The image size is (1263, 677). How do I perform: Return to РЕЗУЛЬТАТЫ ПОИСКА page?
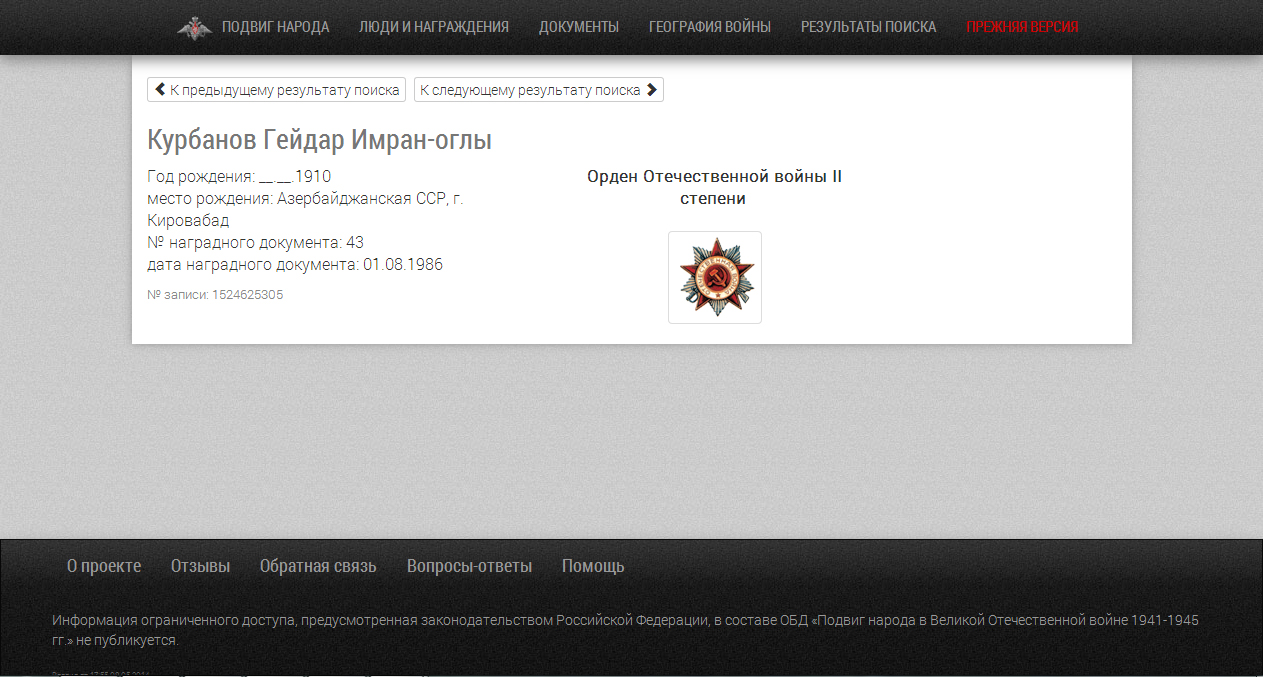(869, 27)
